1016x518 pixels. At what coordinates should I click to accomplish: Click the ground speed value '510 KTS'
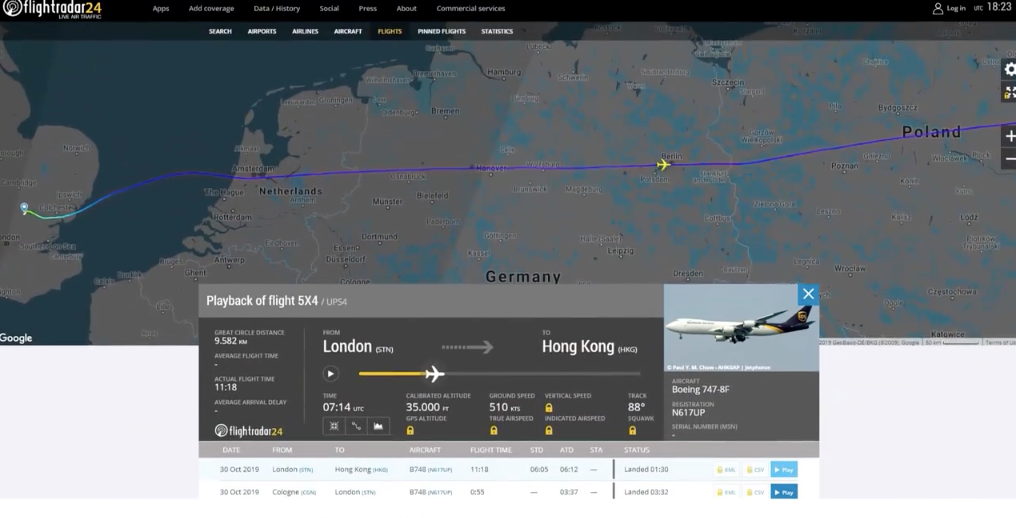click(505, 407)
